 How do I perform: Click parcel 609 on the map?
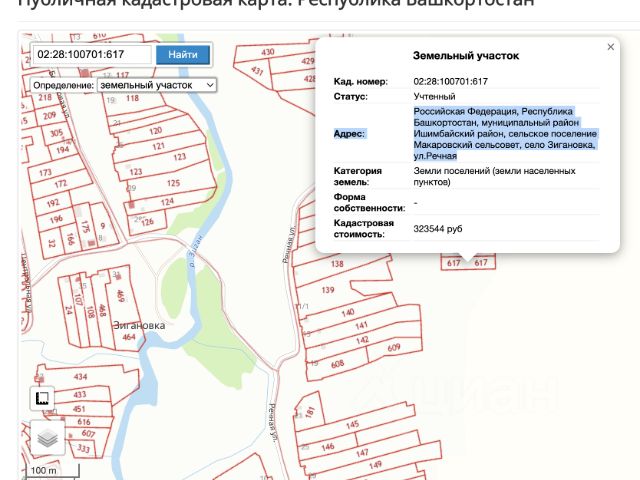tap(394, 348)
